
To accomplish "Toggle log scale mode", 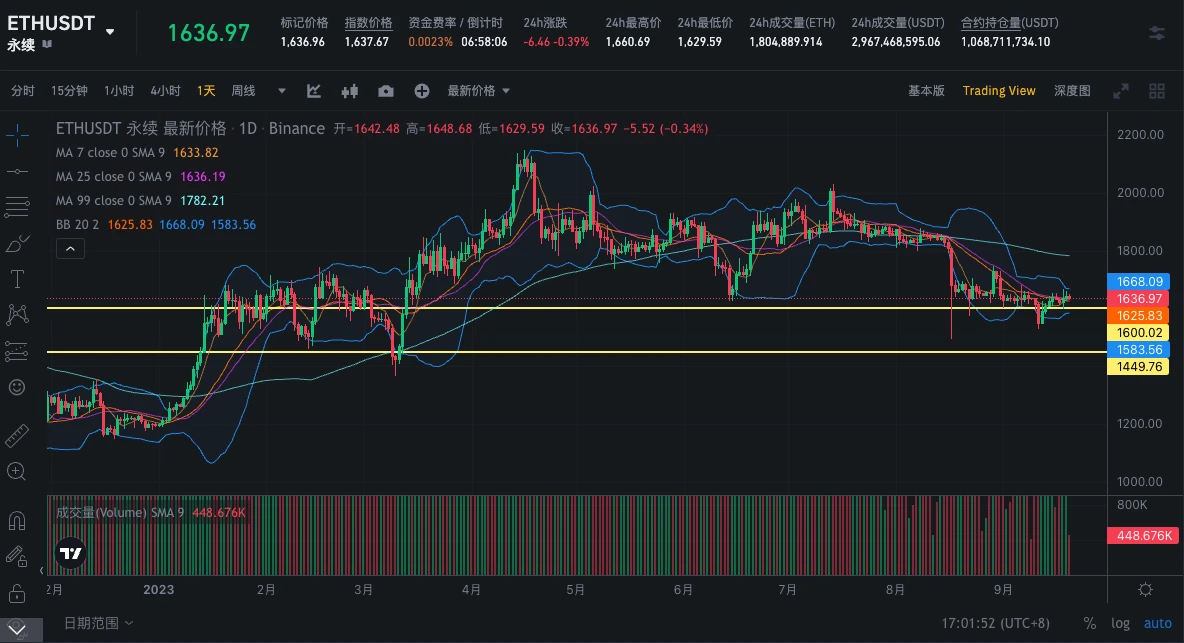I will point(1120,623).
